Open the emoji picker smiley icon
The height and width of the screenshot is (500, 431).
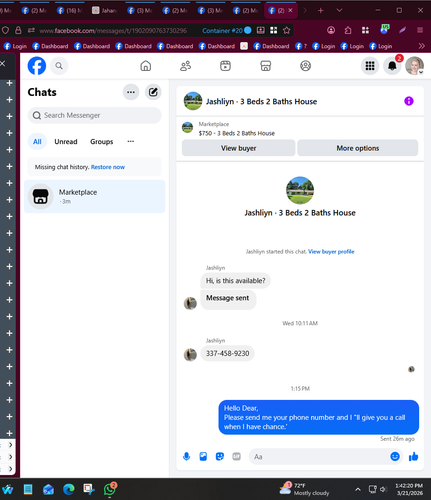pyautogui.click(x=395, y=456)
